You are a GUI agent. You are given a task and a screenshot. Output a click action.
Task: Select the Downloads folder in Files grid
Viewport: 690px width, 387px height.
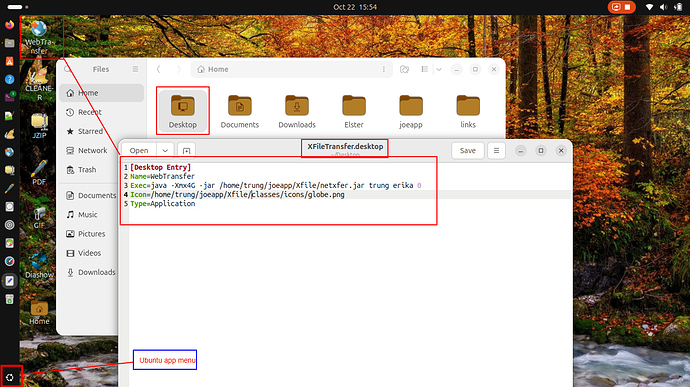[297, 112]
